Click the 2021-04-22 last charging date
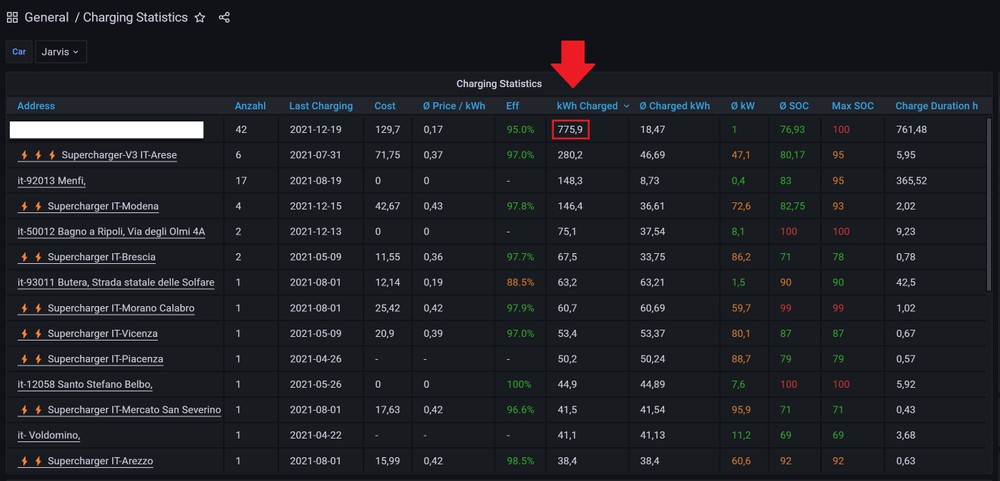 point(316,436)
